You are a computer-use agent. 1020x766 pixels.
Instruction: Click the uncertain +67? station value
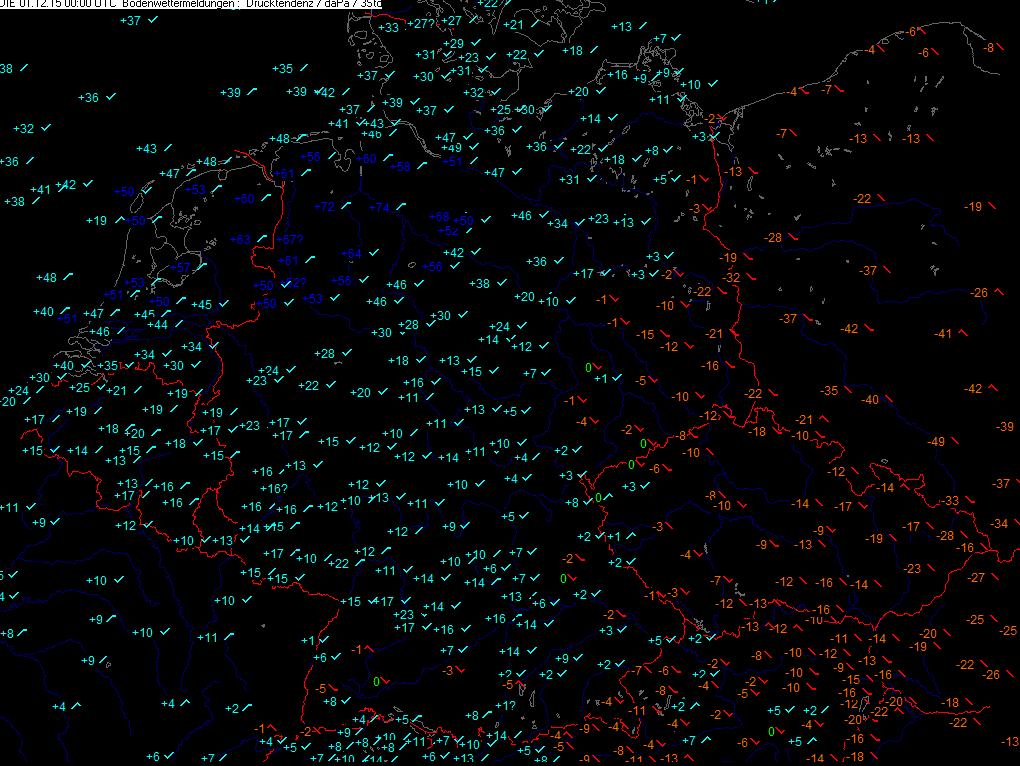290,239
